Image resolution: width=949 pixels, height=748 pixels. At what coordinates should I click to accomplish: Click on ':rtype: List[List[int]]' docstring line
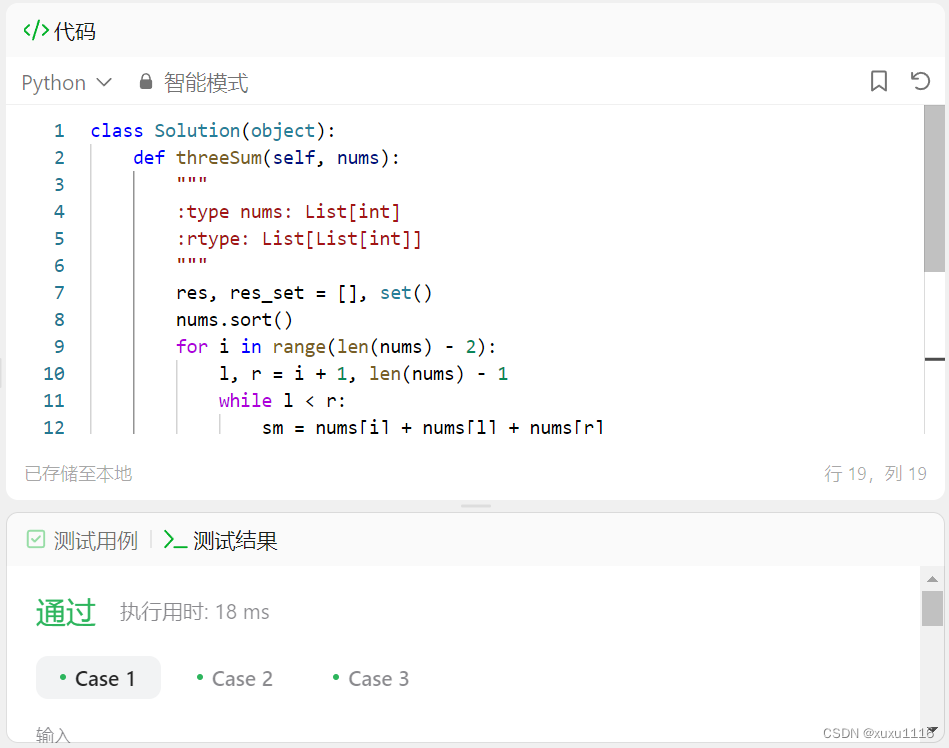(x=299, y=239)
